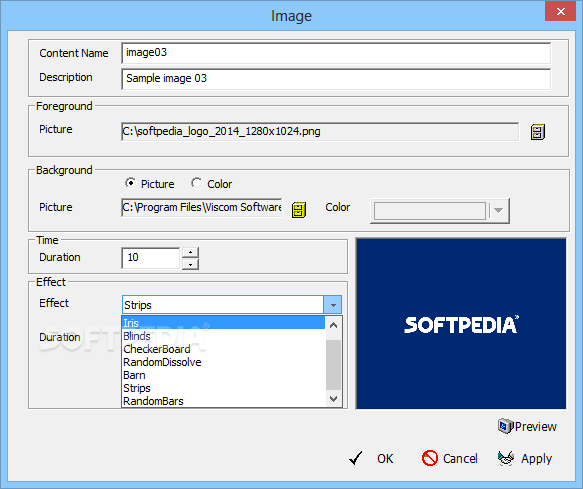Click the effect list scrollbar thumb
The image size is (583, 489).
334,365
